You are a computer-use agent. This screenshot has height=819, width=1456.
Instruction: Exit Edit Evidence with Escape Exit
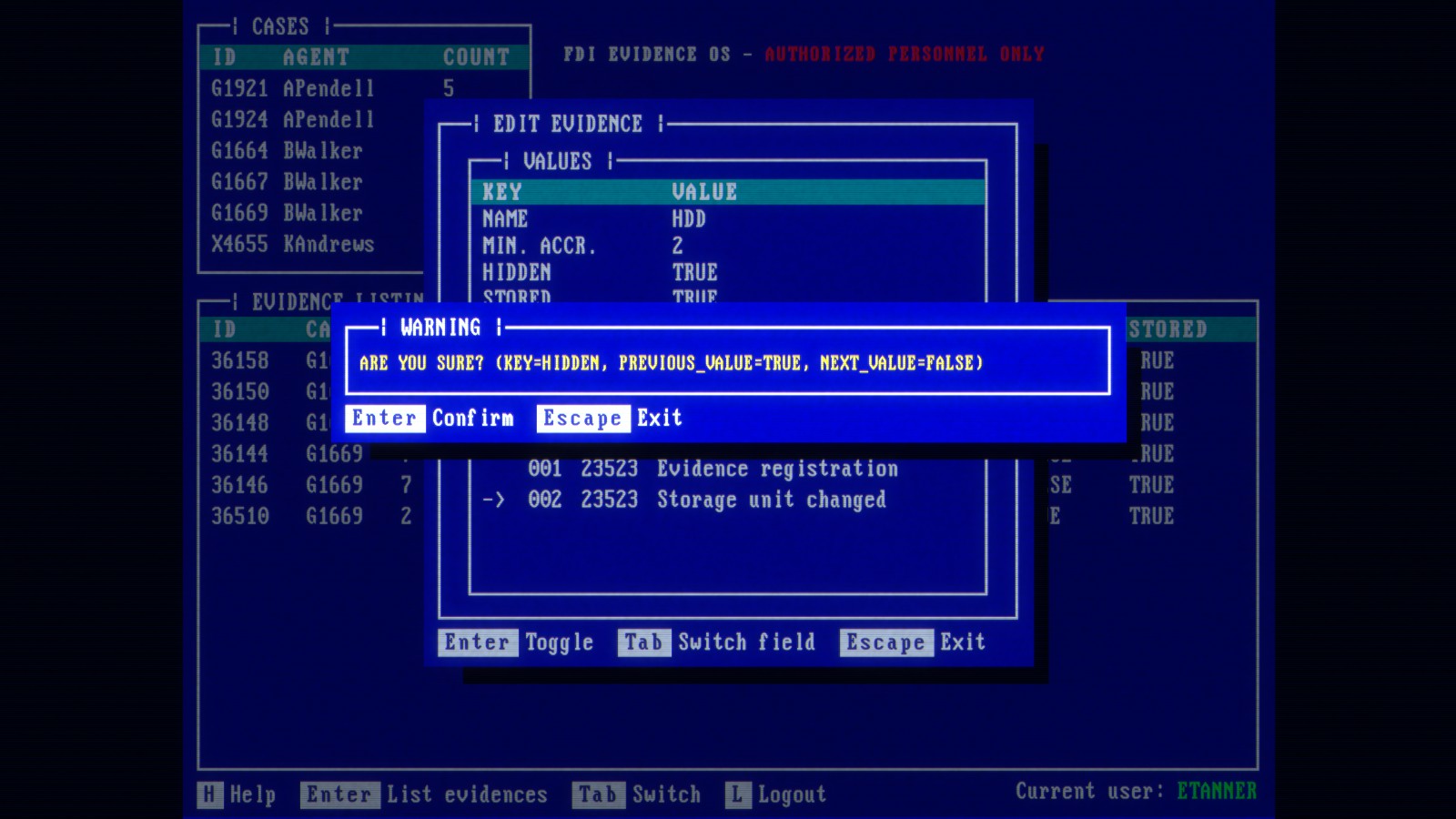pos(887,642)
